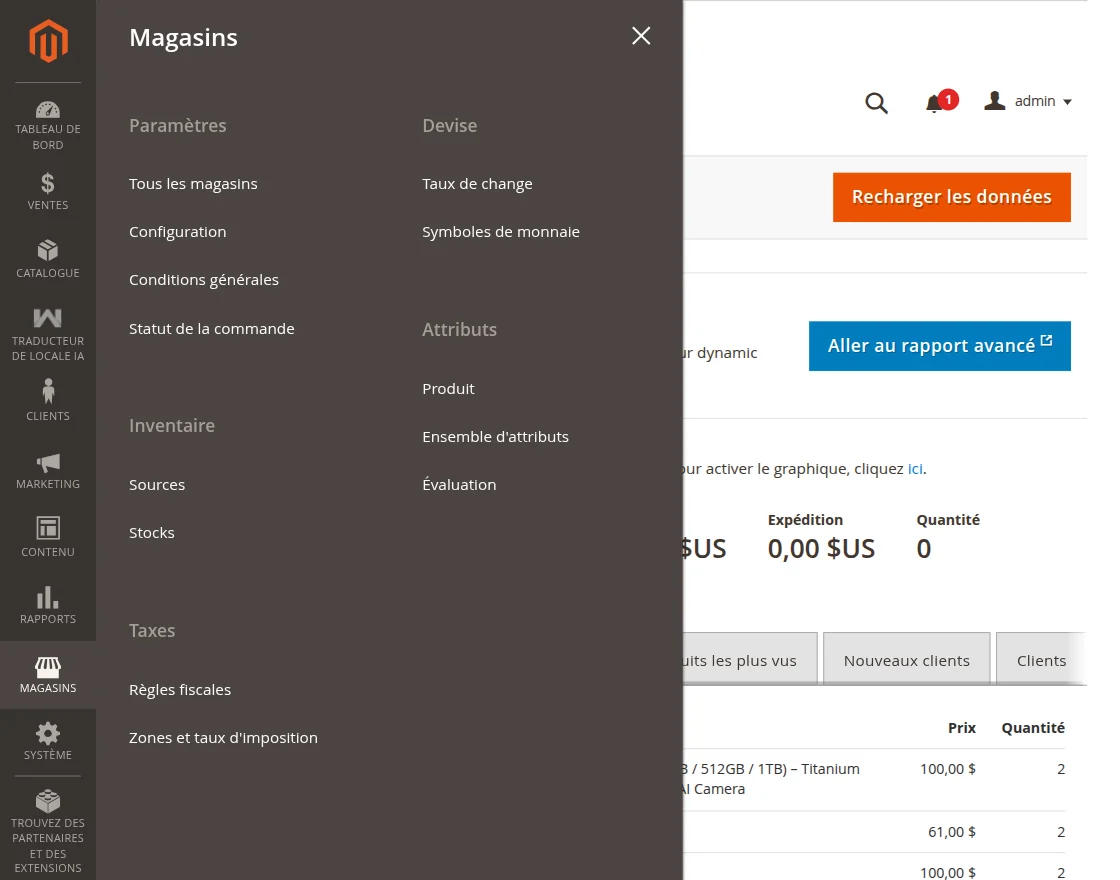Screen dimensions: 1120x880
Task: Open Taux de change menu item
Action: click(x=477, y=184)
